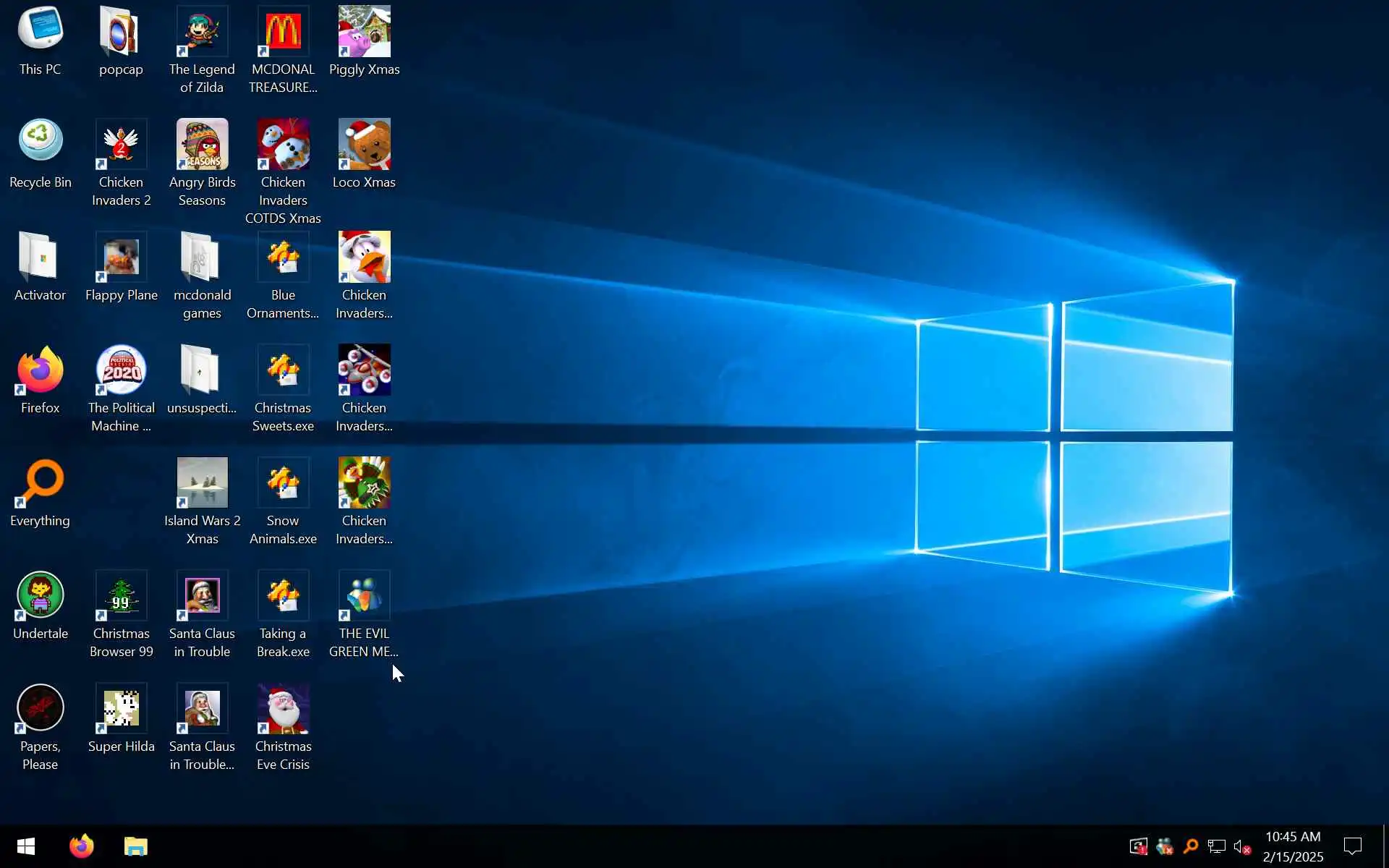Open File Explorer from the taskbar
This screenshot has width=1389, height=868.
pos(135,846)
